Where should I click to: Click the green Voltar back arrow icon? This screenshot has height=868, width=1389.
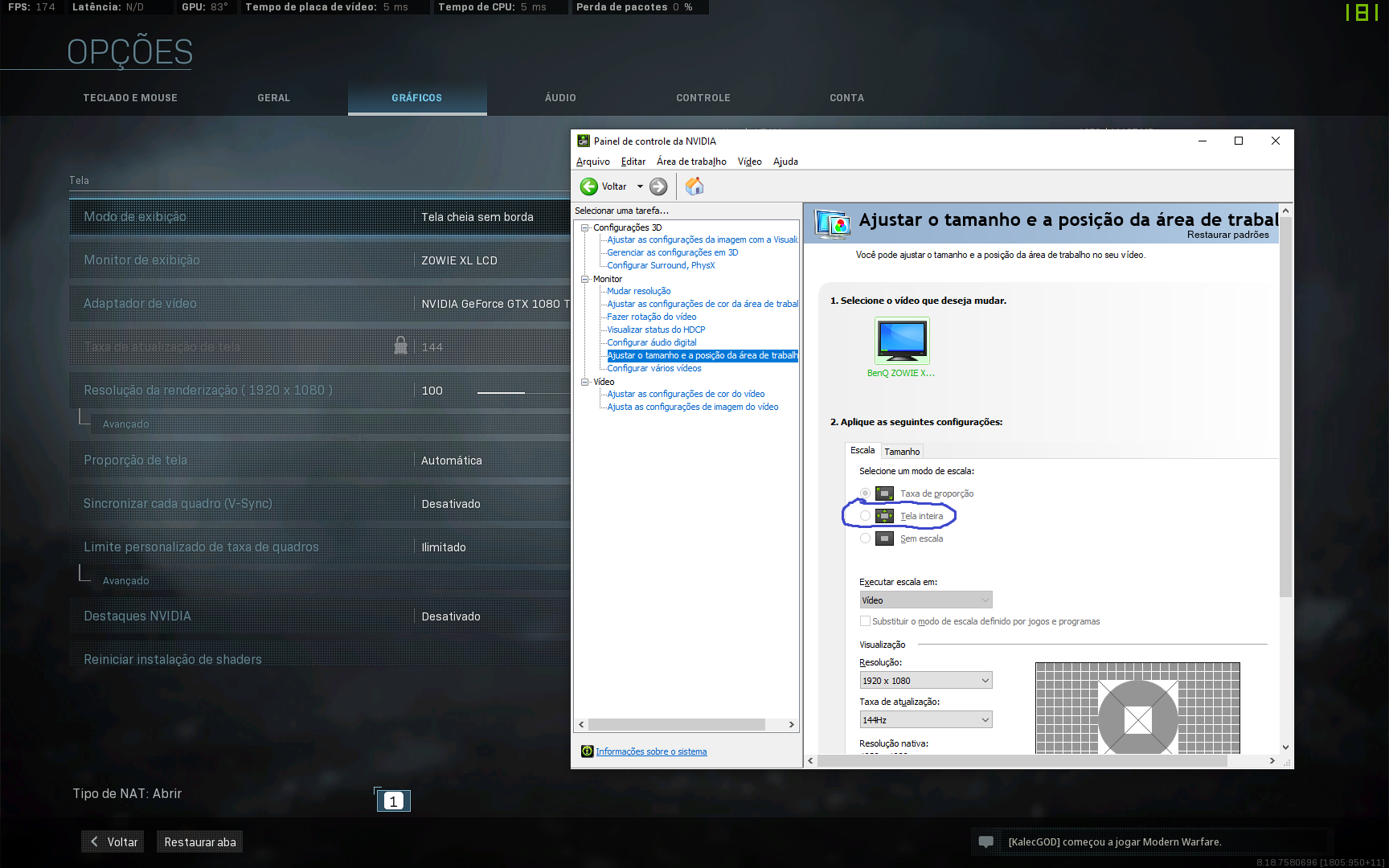click(x=589, y=186)
